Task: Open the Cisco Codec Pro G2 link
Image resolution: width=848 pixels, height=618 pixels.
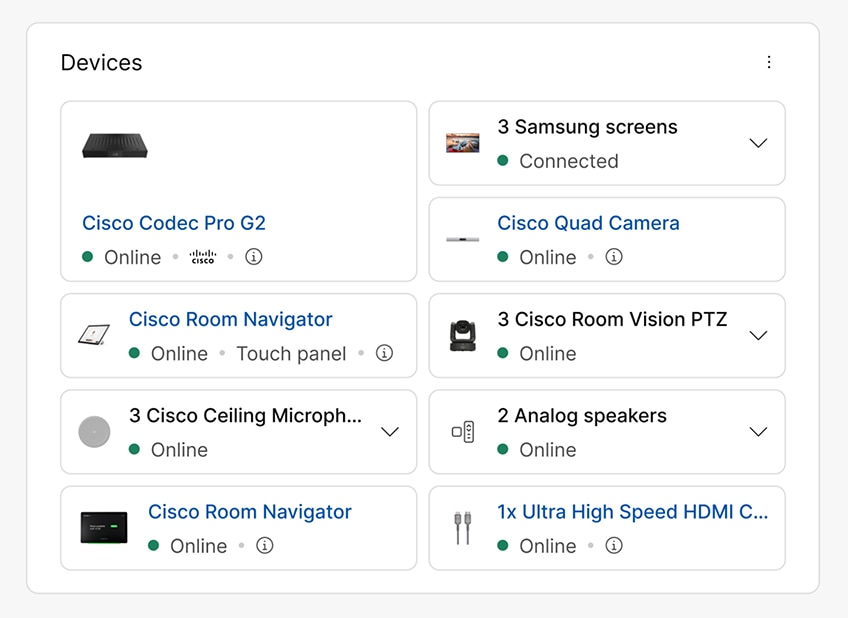Action: point(174,223)
